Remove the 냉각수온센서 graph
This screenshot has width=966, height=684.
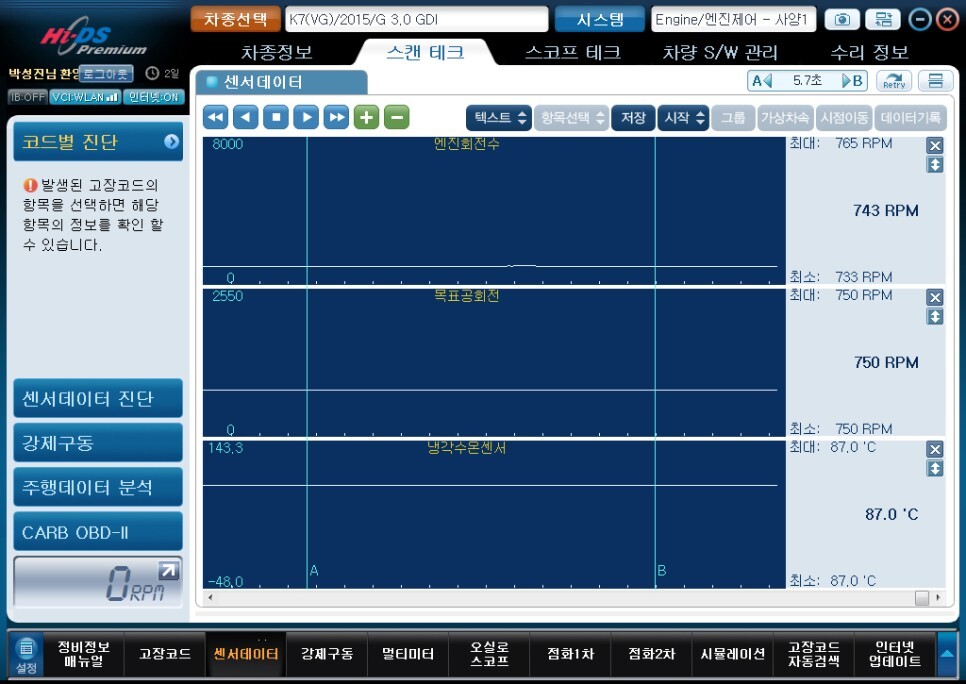coord(935,449)
